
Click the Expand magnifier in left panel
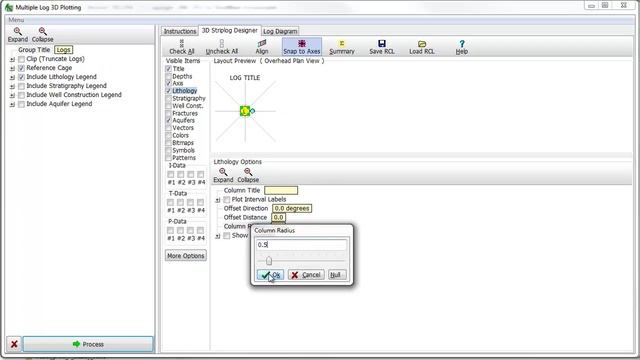pyautogui.click(x=18, y=31)
